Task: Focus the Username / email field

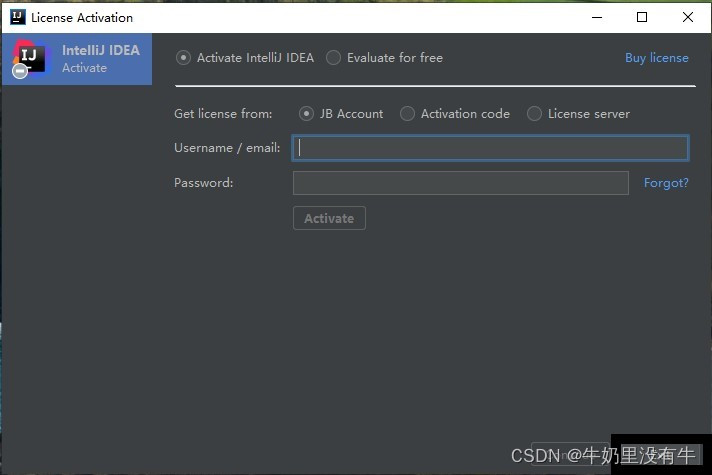Action: tap(490, 148)
